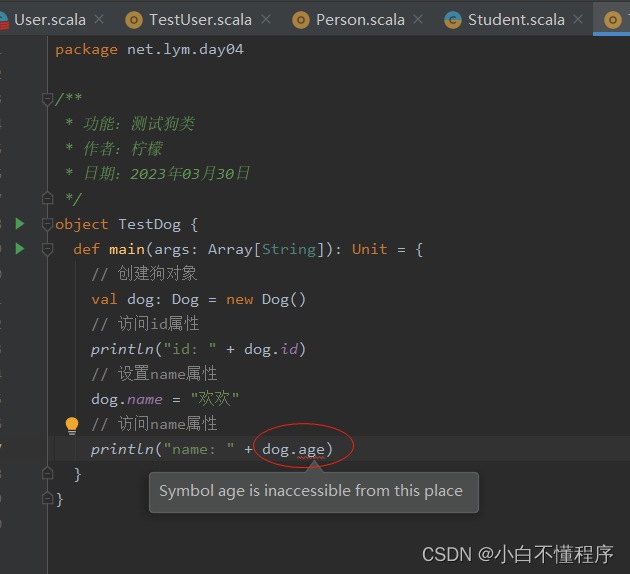Click the doc line 日期: 2023年03月30日
The image size is (630, 574).
click(166, 174)
